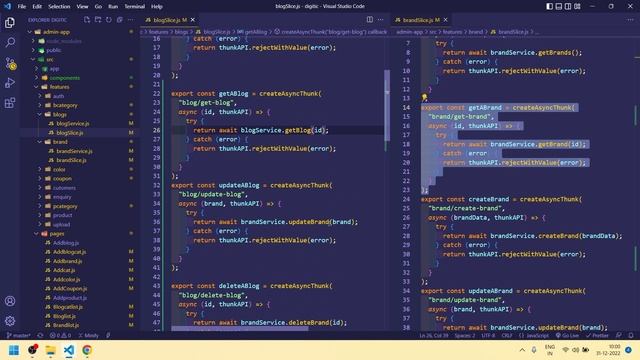Open the Search view in activity bar
Screen dimensions: 640x360
tap(10, 42)
